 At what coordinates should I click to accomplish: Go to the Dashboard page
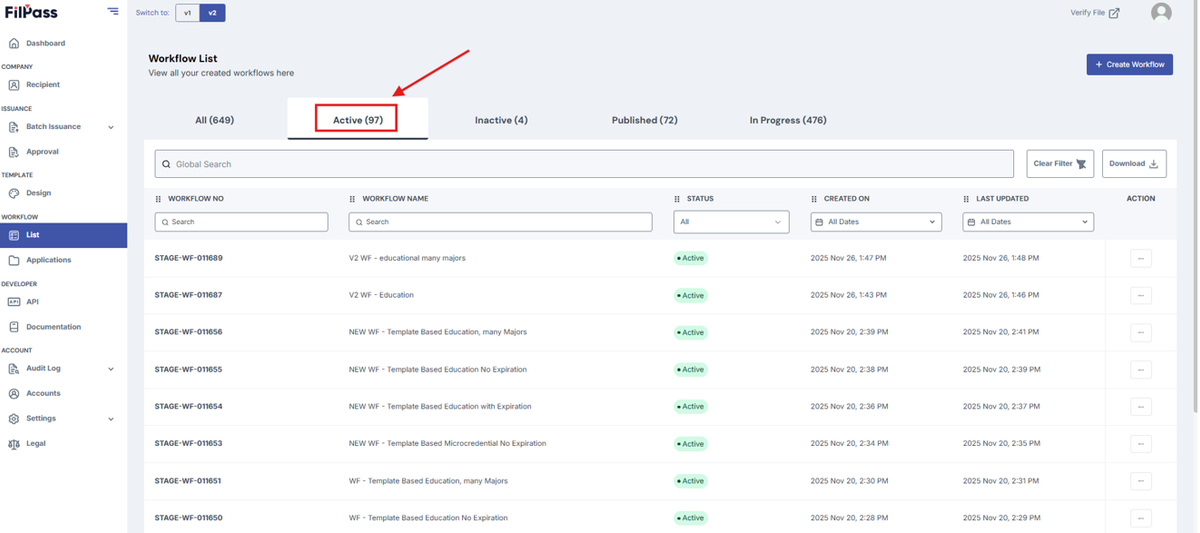(x=46, y=43)
